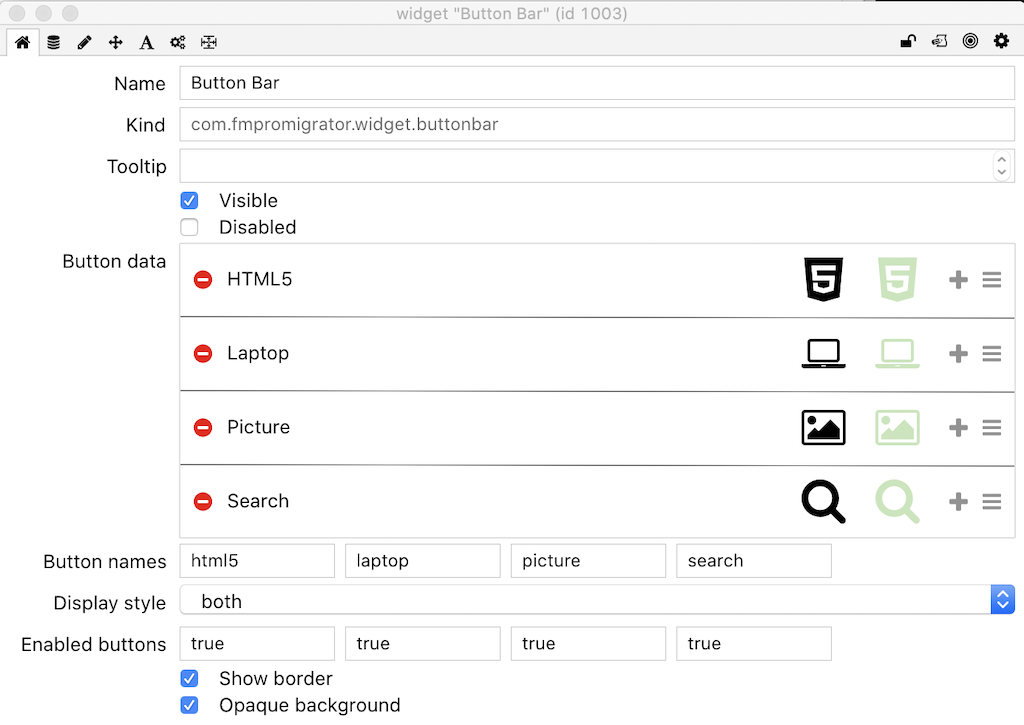Open settings gear at top right
Viewport: 1024px width, 725px height.
coord(1001,41)
